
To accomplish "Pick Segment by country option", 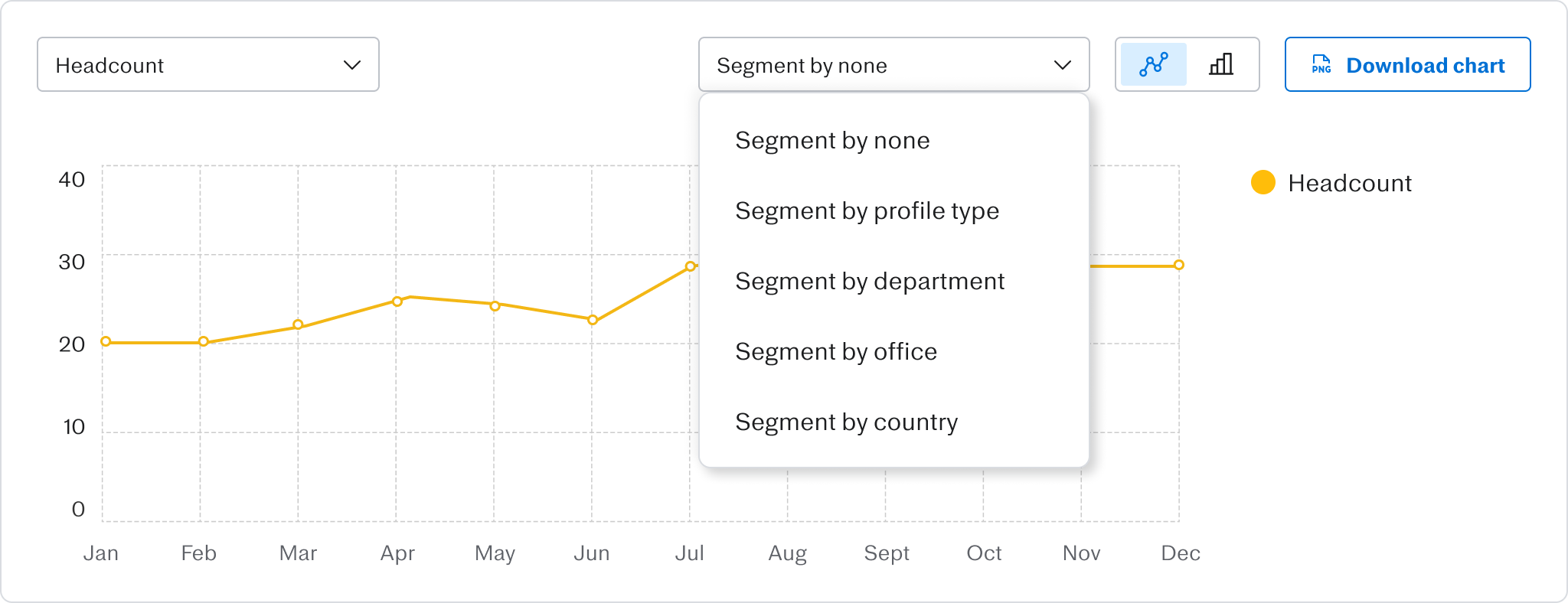I will coord(846,422).
